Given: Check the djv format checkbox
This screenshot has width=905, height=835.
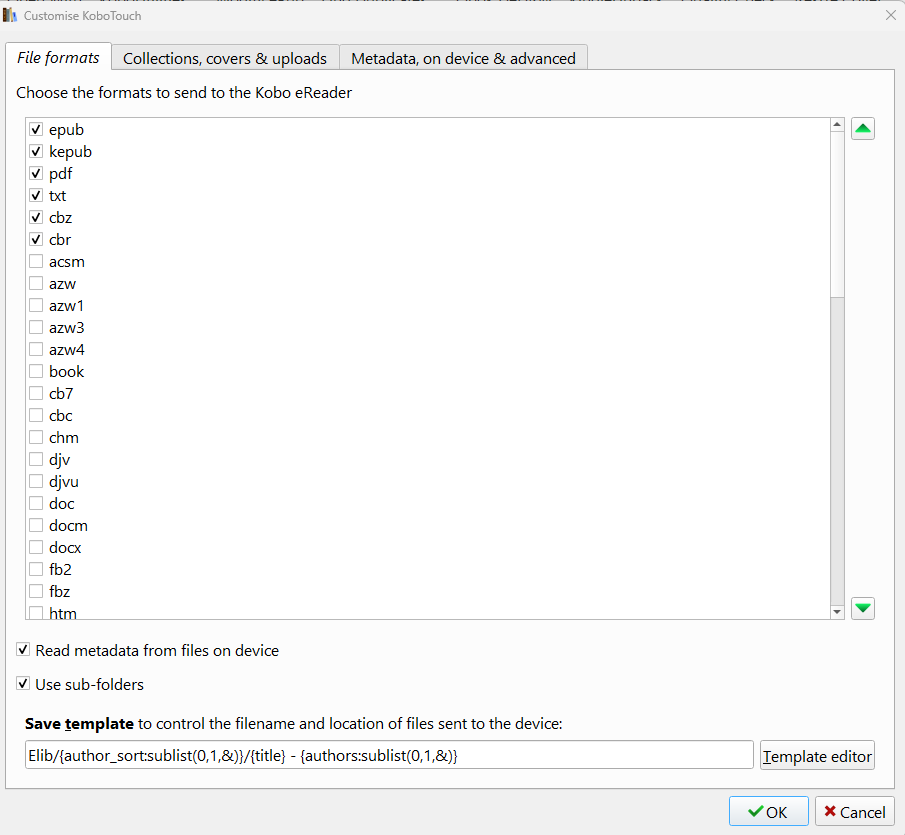Looking at the screenshot, I should click(x=36, y=459).
